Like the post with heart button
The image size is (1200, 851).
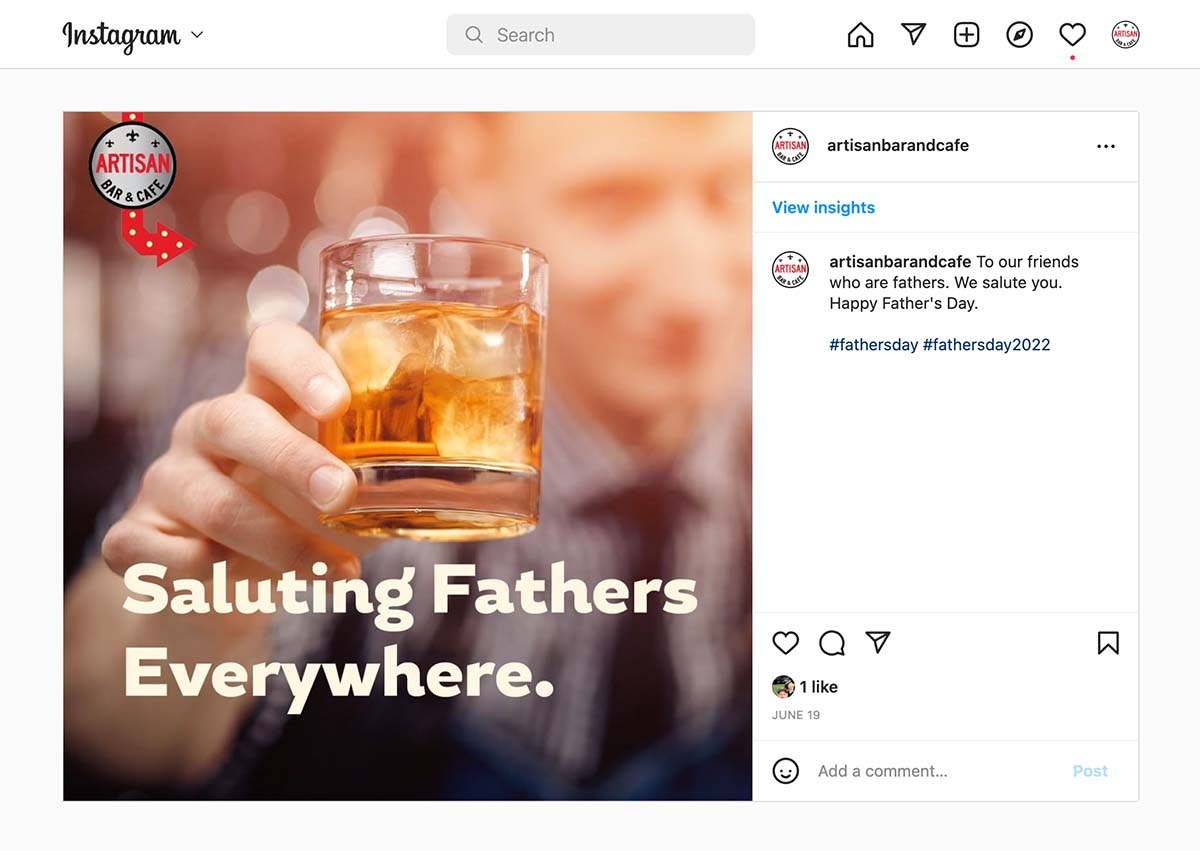(786, 642)
